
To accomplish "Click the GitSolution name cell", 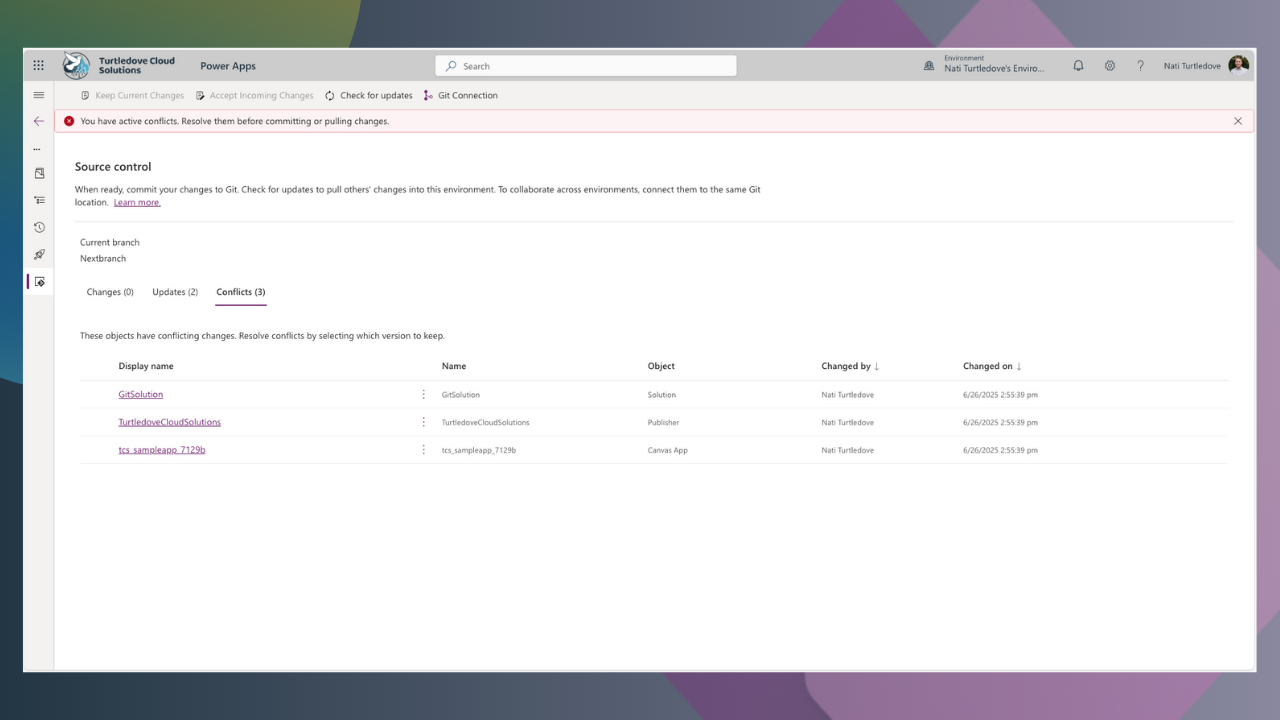I will [x=461, y=395].
